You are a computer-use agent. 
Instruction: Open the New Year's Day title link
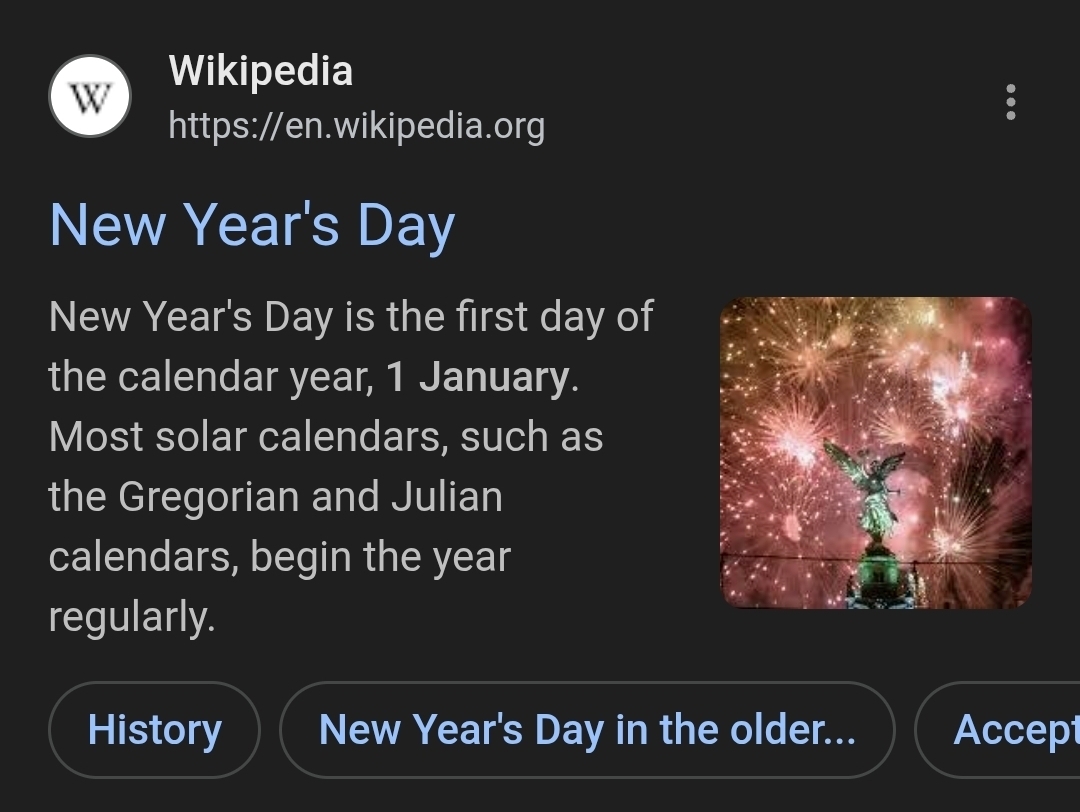coord(252,225)
